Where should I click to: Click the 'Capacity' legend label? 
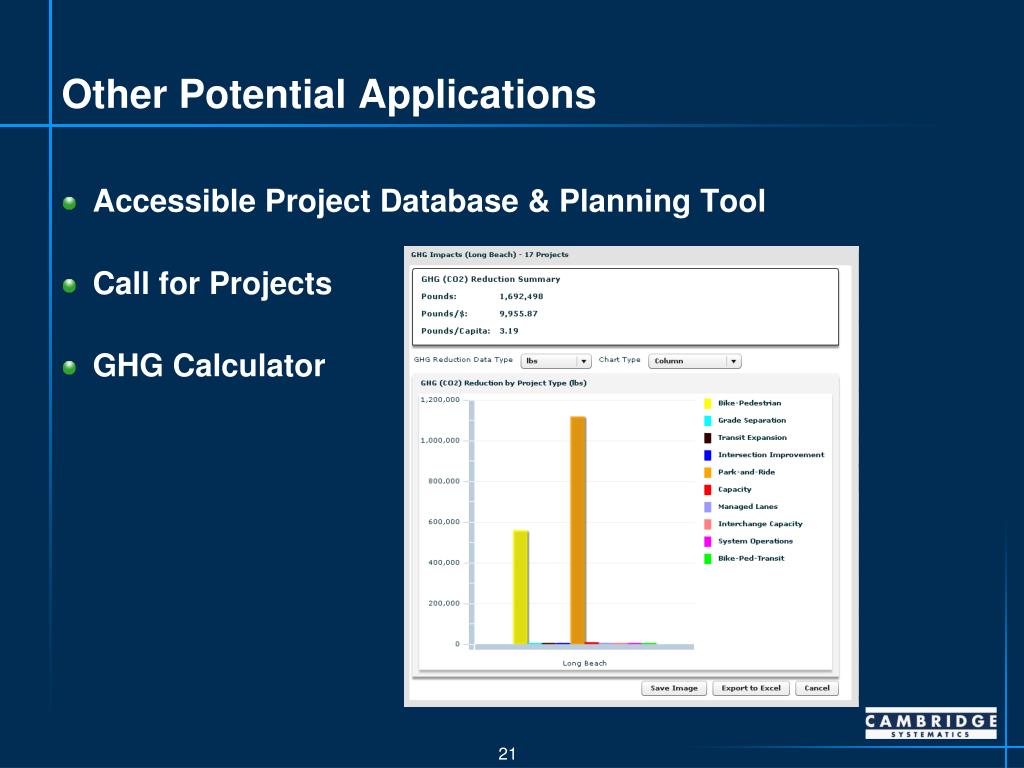click(x=735, y=489)
